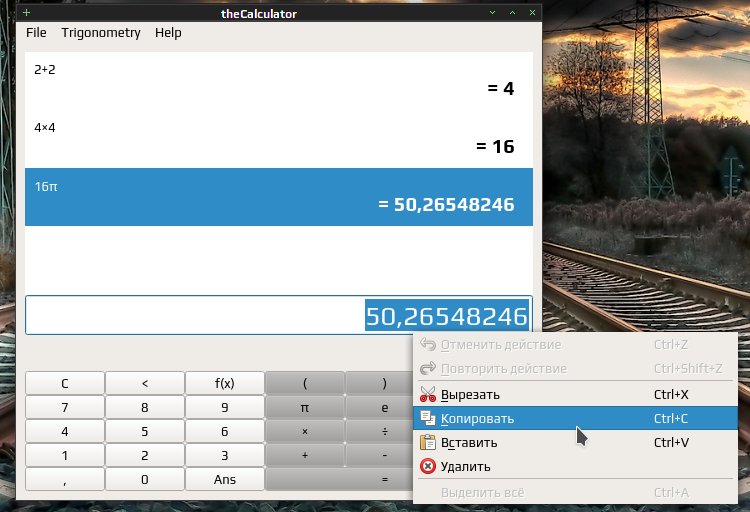Click digit 2 on the keypad
This screenshot has height=512, width=750.
(144, 456)
